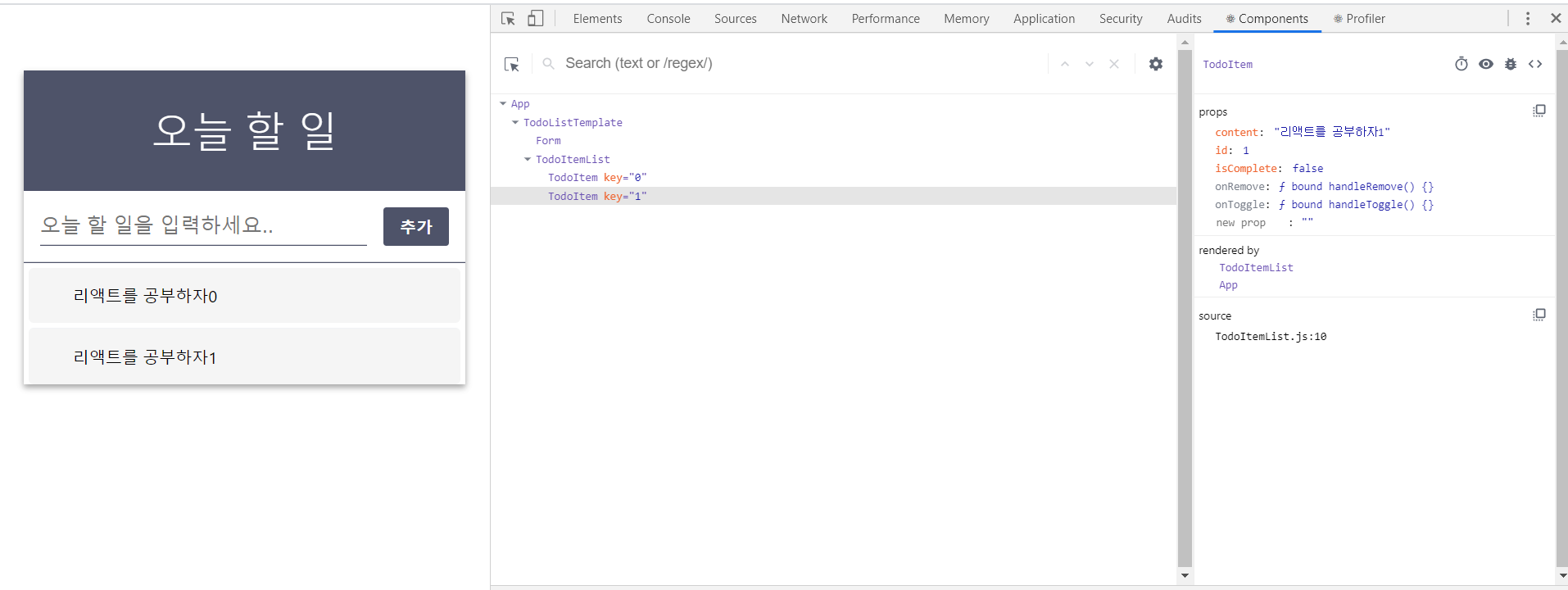Click the TodoItem header name

(1227, 64)
